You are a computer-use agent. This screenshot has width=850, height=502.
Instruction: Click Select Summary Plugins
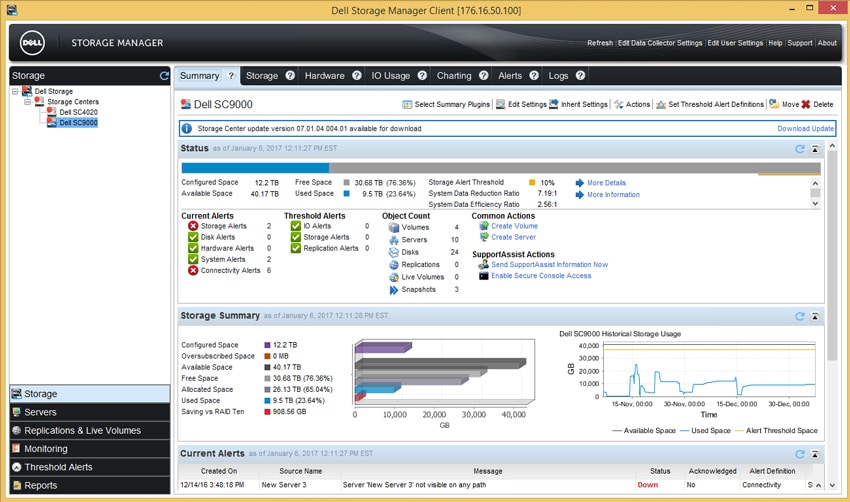[x=446, y=104]
